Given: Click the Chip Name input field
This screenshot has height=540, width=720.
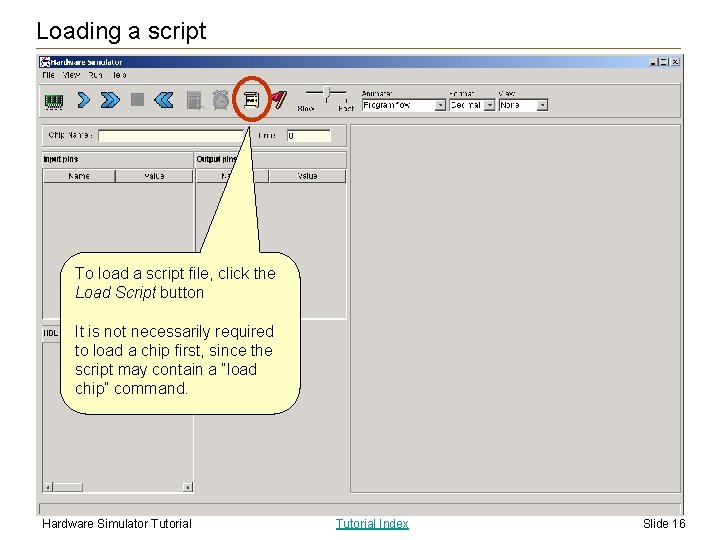Looking at the screenshot, I should pos(171,135).
